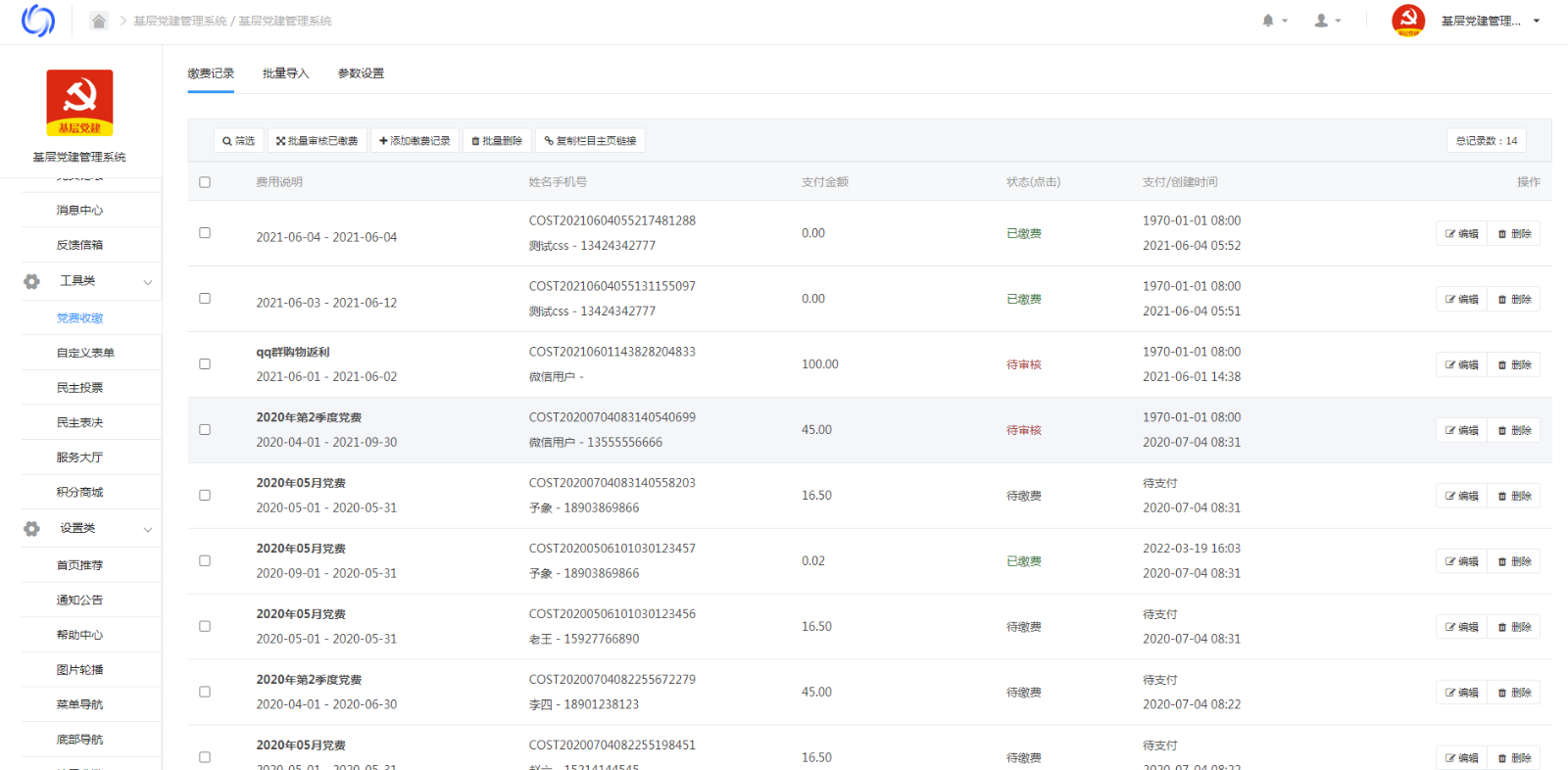Image resolution: width=1568 pixels, height=770 pixels.
Task: Open 民主投票 in the sidebar
Action: (79, 388)
